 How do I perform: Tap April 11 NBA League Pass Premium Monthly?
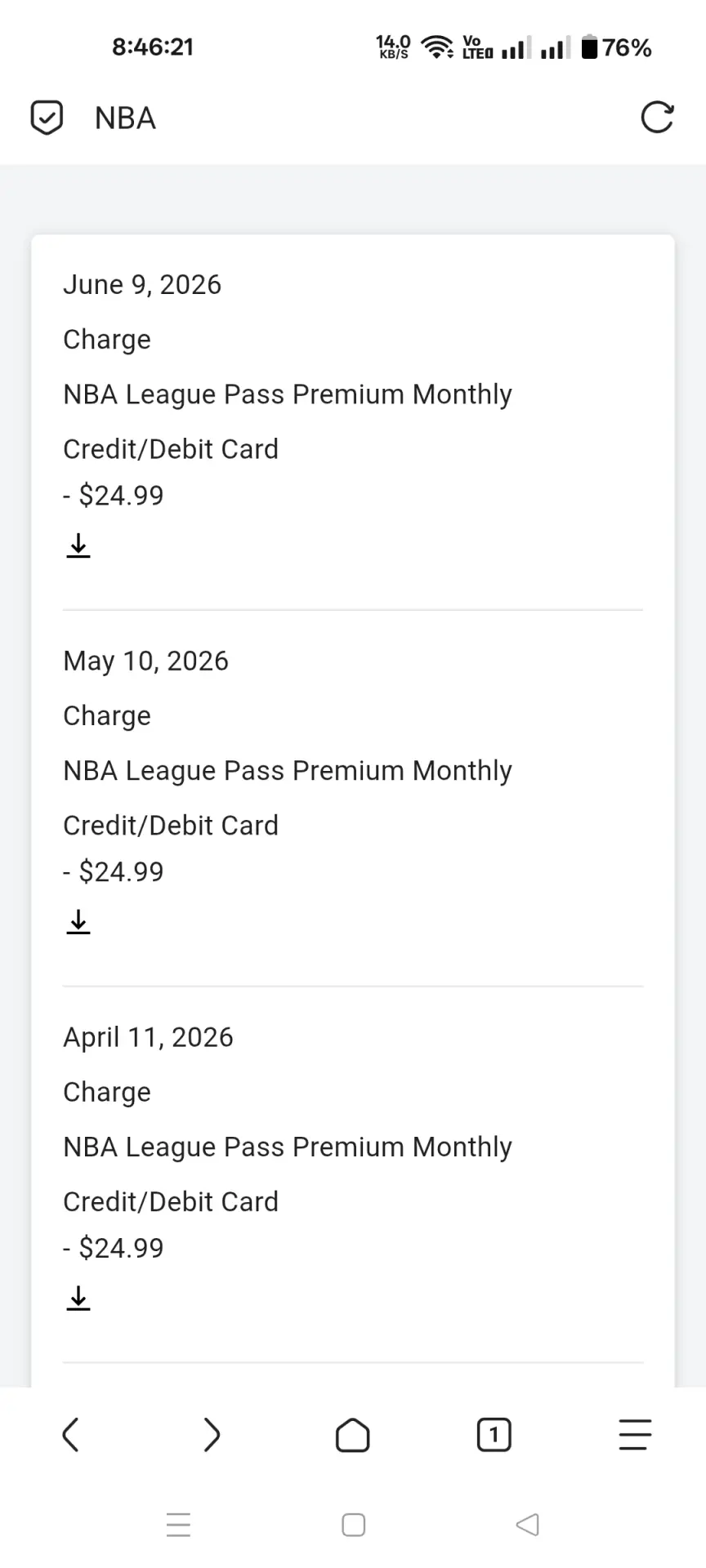pos(288,1147)
